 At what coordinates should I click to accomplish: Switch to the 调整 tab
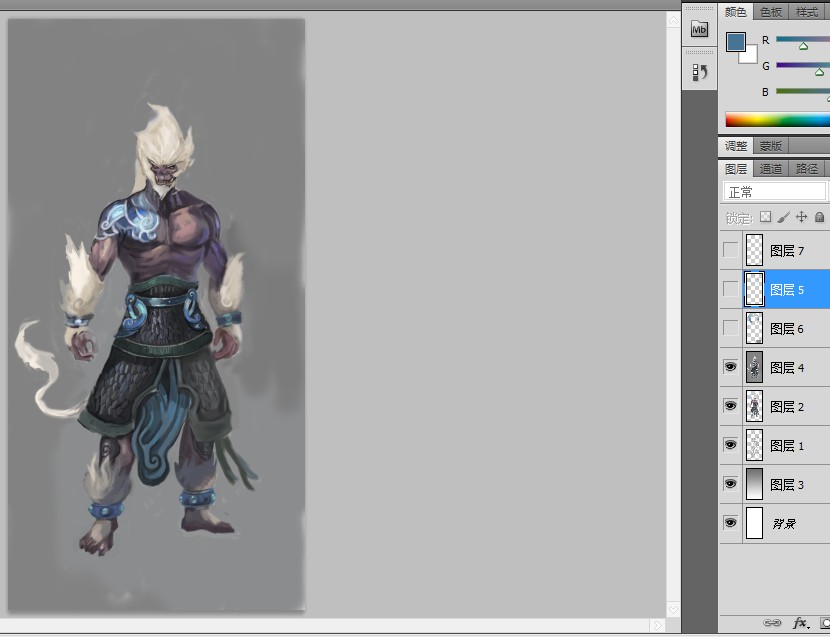[x=736, y=146]
